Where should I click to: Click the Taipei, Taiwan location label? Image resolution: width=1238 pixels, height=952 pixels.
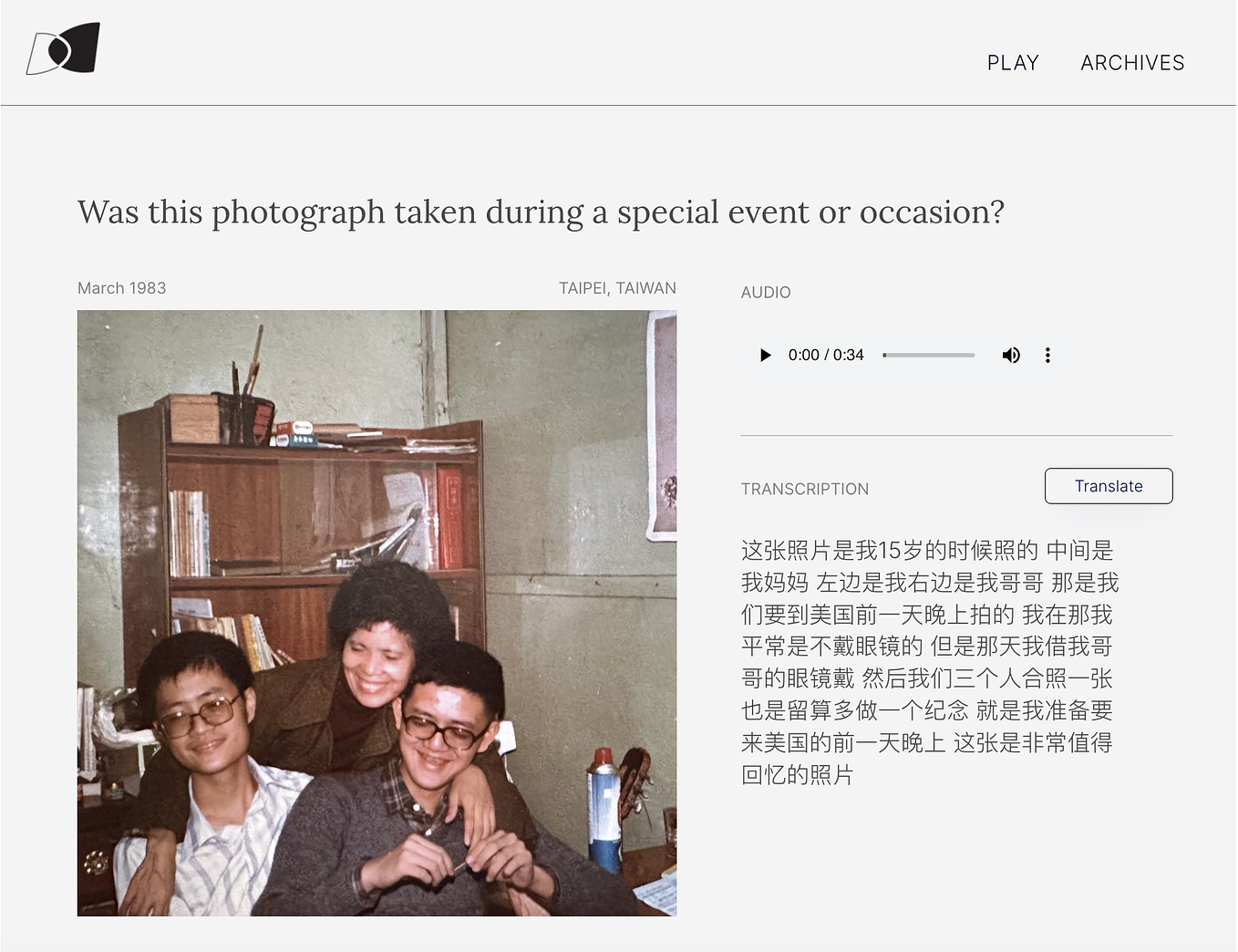point(617,287)
